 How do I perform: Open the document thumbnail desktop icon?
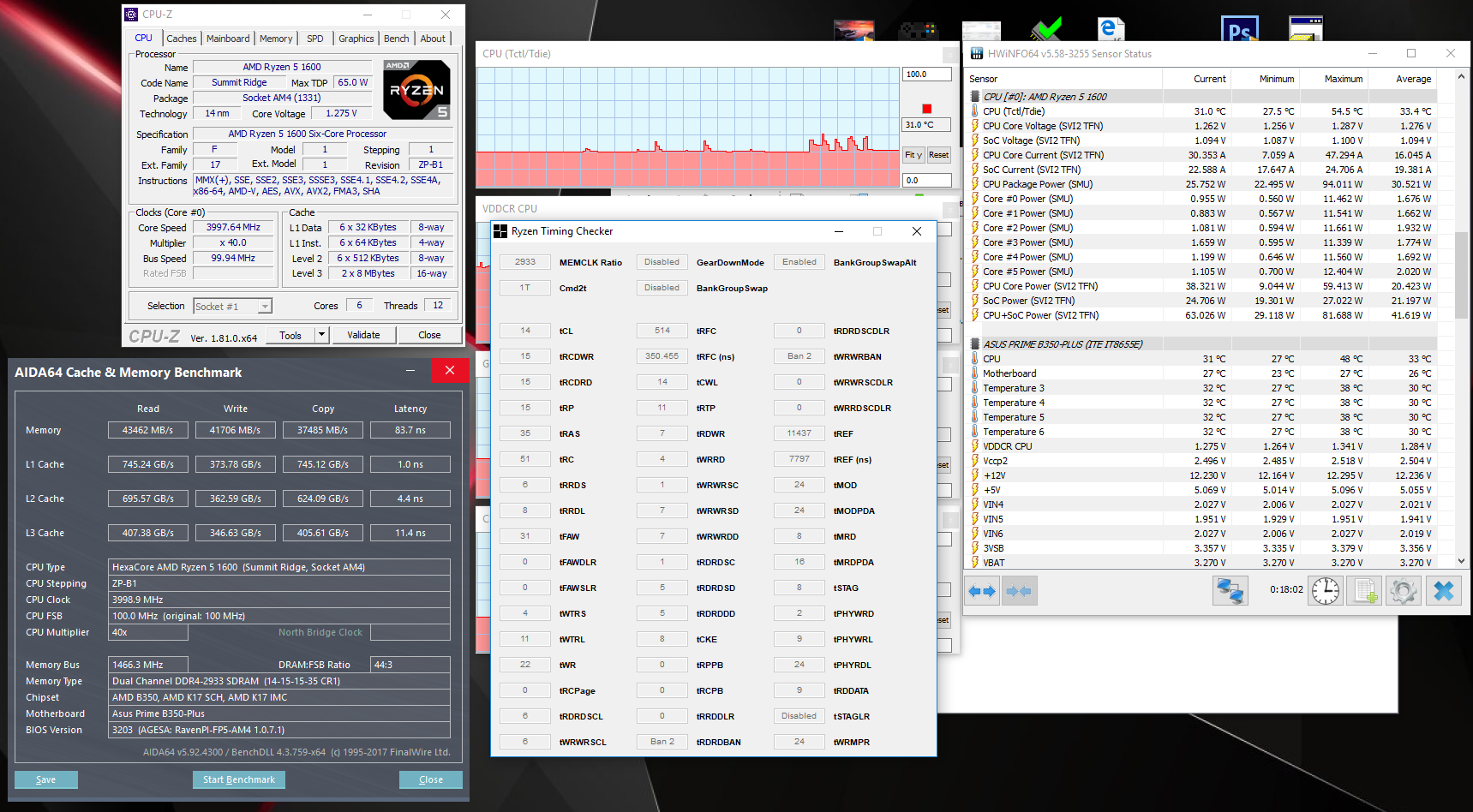[982, 31]
